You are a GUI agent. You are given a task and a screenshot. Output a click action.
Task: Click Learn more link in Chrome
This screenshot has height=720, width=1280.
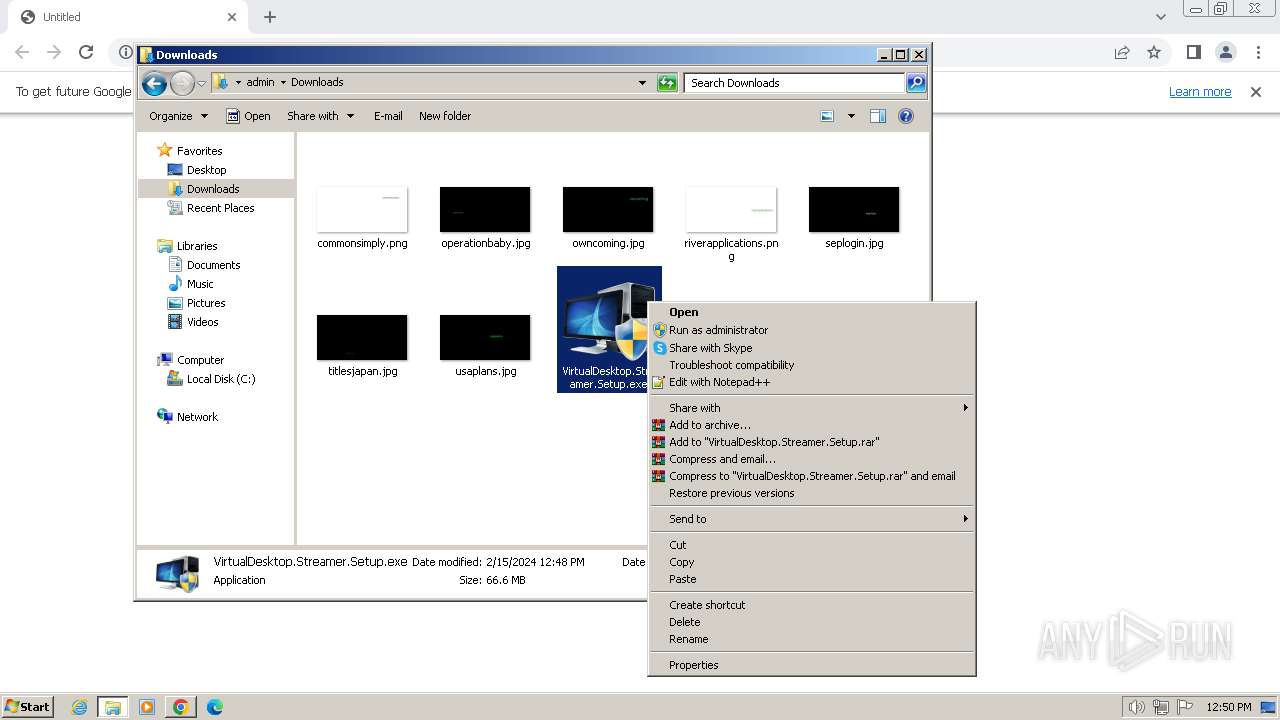pos(1200,92)
